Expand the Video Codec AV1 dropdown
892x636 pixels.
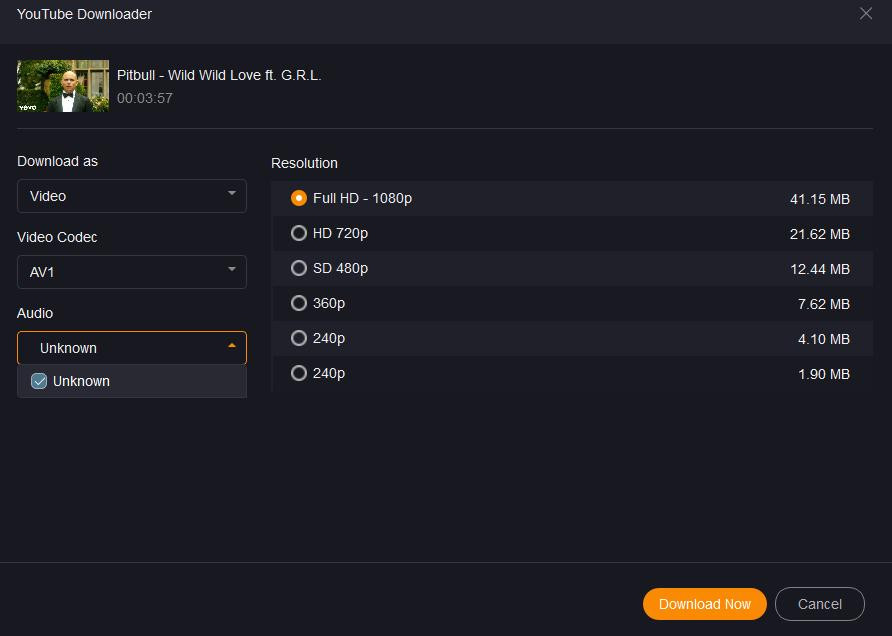click(x=132, y=272)
